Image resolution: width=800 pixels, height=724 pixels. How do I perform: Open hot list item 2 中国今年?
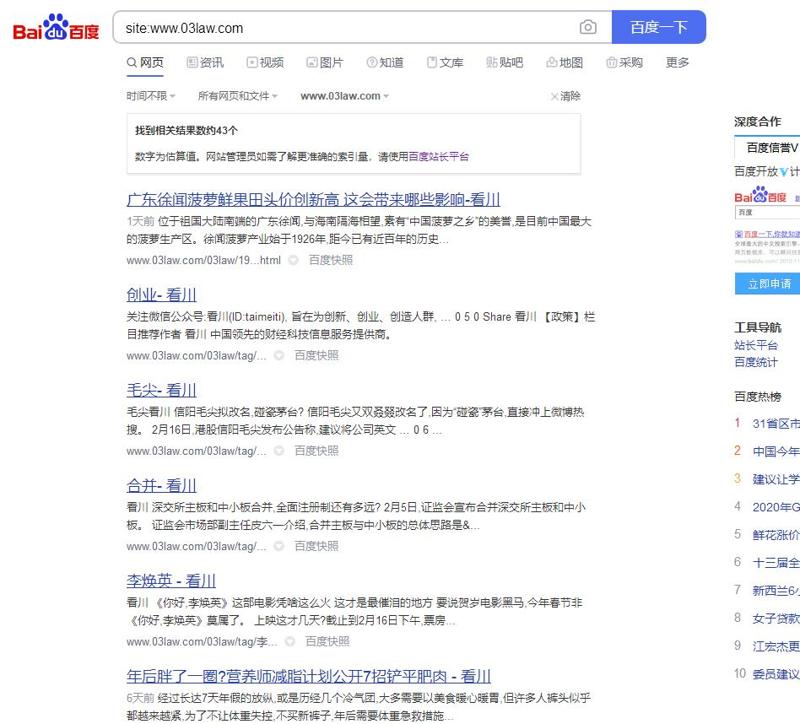coord(776,452)
